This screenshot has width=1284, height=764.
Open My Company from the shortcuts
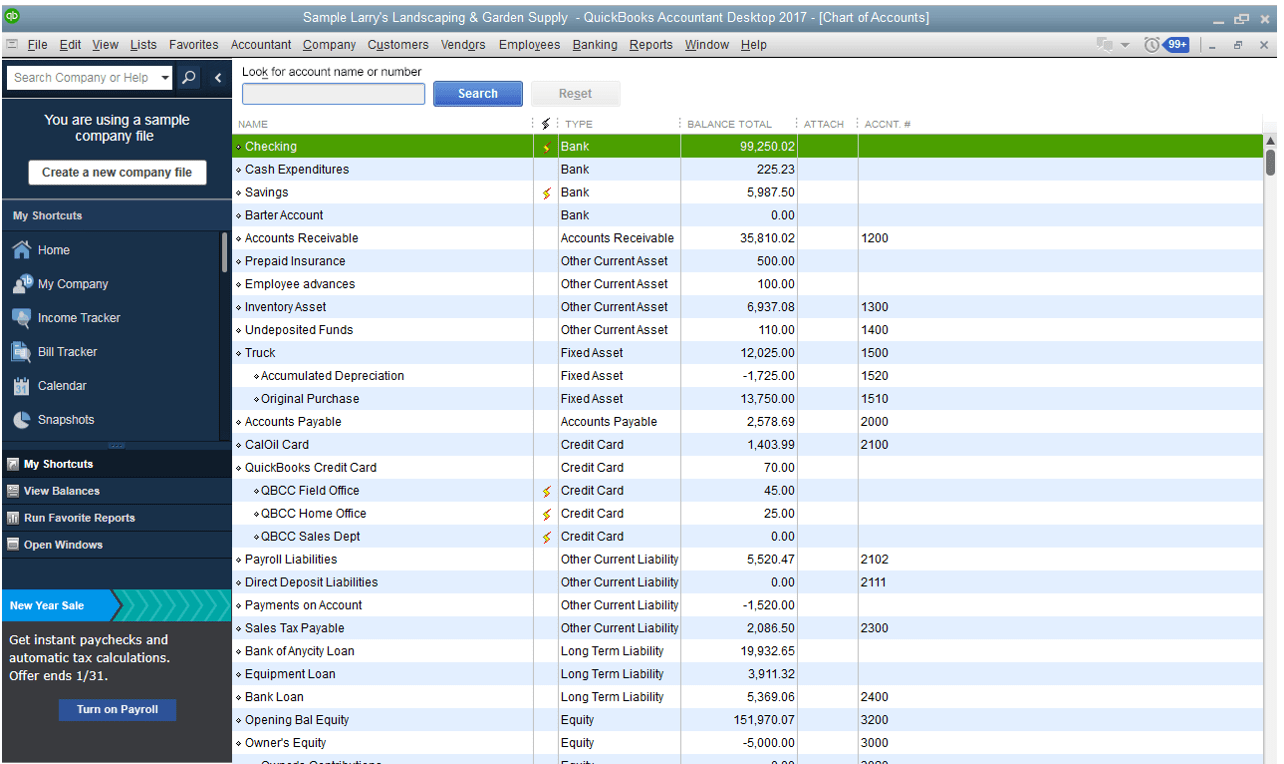point(72,284)
